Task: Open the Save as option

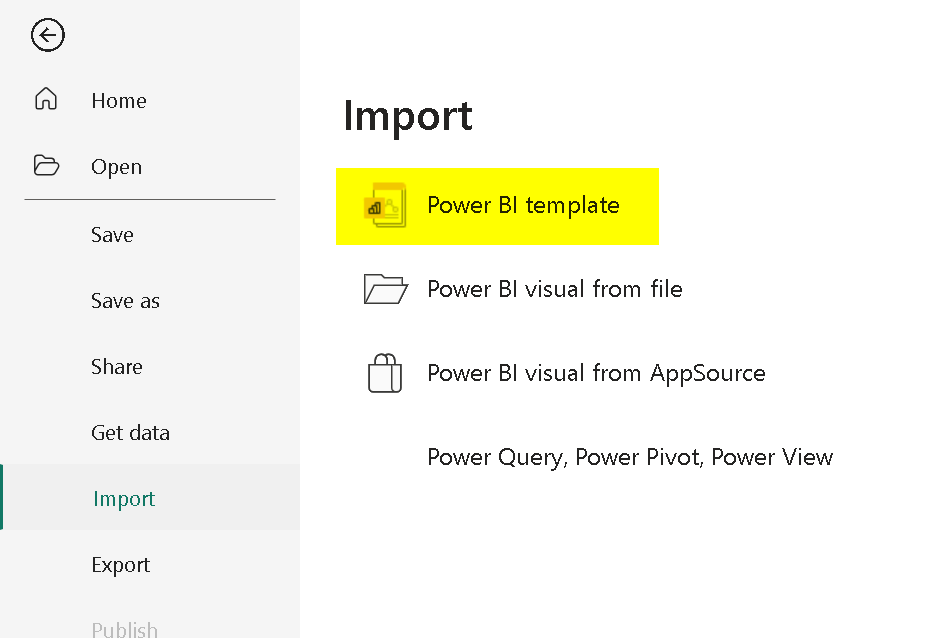Action: pos(125,301)
